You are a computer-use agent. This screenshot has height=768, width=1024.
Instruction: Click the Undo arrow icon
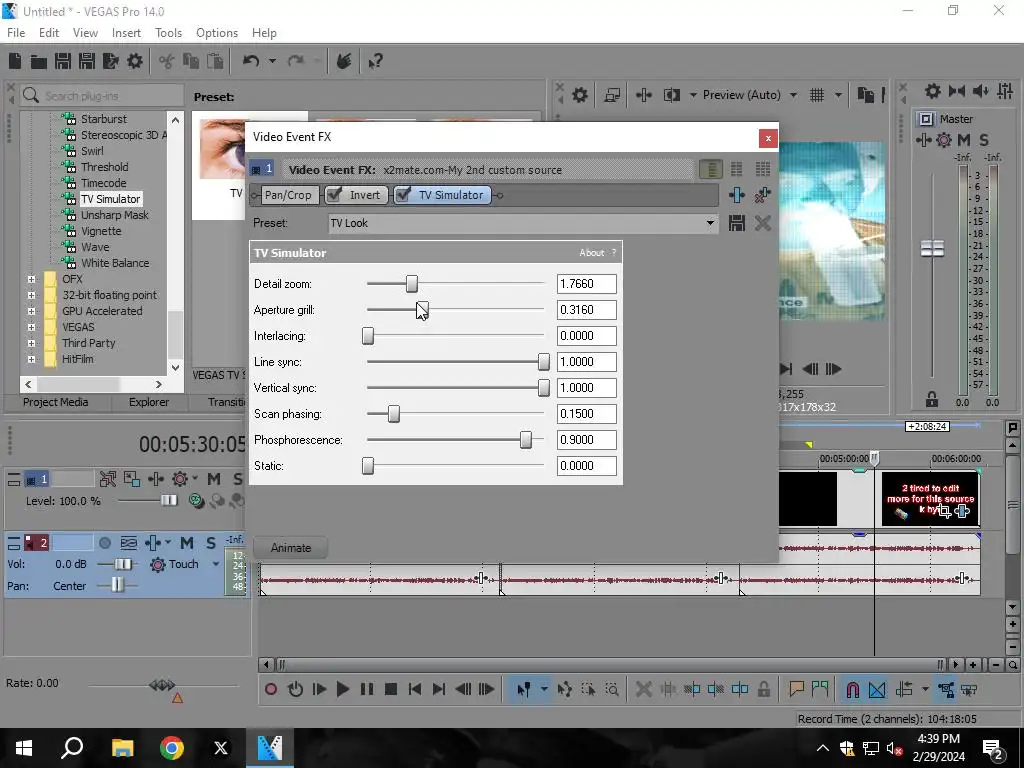pos(251,61)
